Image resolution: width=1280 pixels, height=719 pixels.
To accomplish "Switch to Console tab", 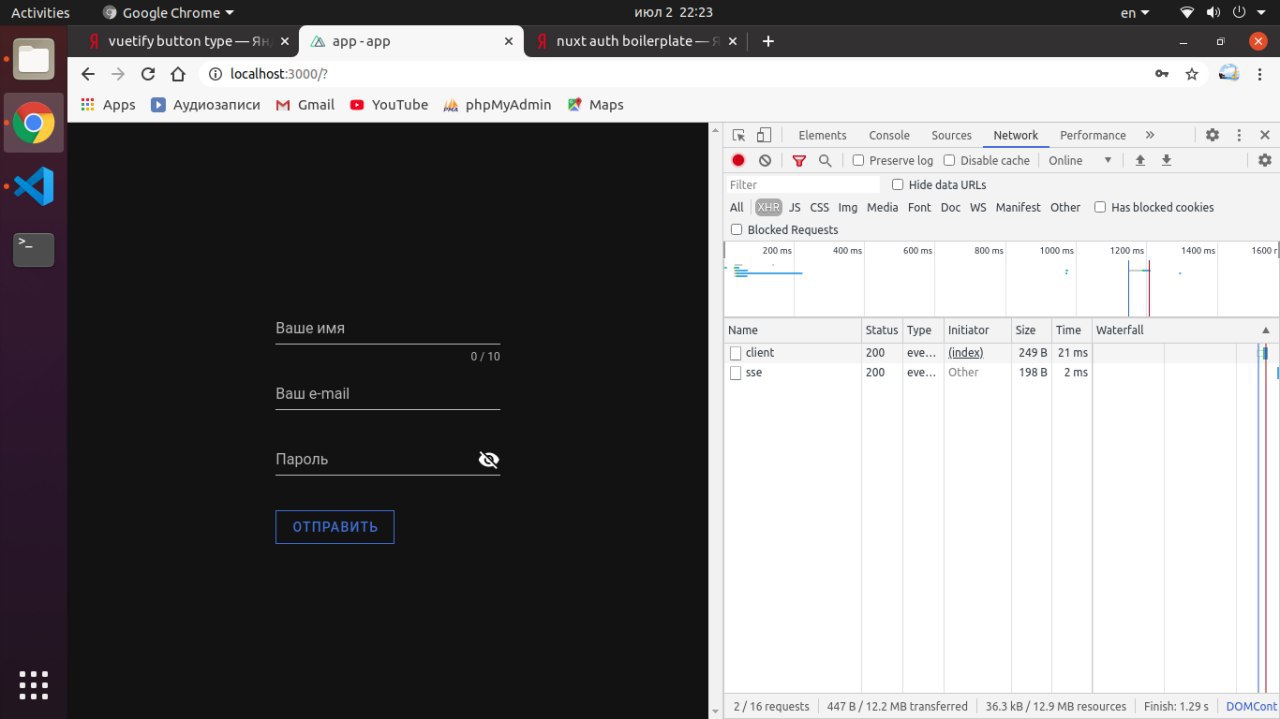I will point(889,135).
